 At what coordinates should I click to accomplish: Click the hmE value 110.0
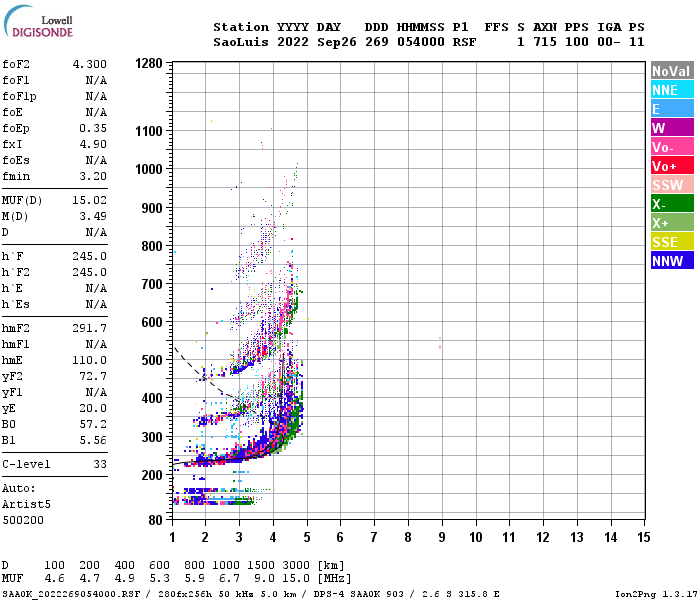point(90,360)
